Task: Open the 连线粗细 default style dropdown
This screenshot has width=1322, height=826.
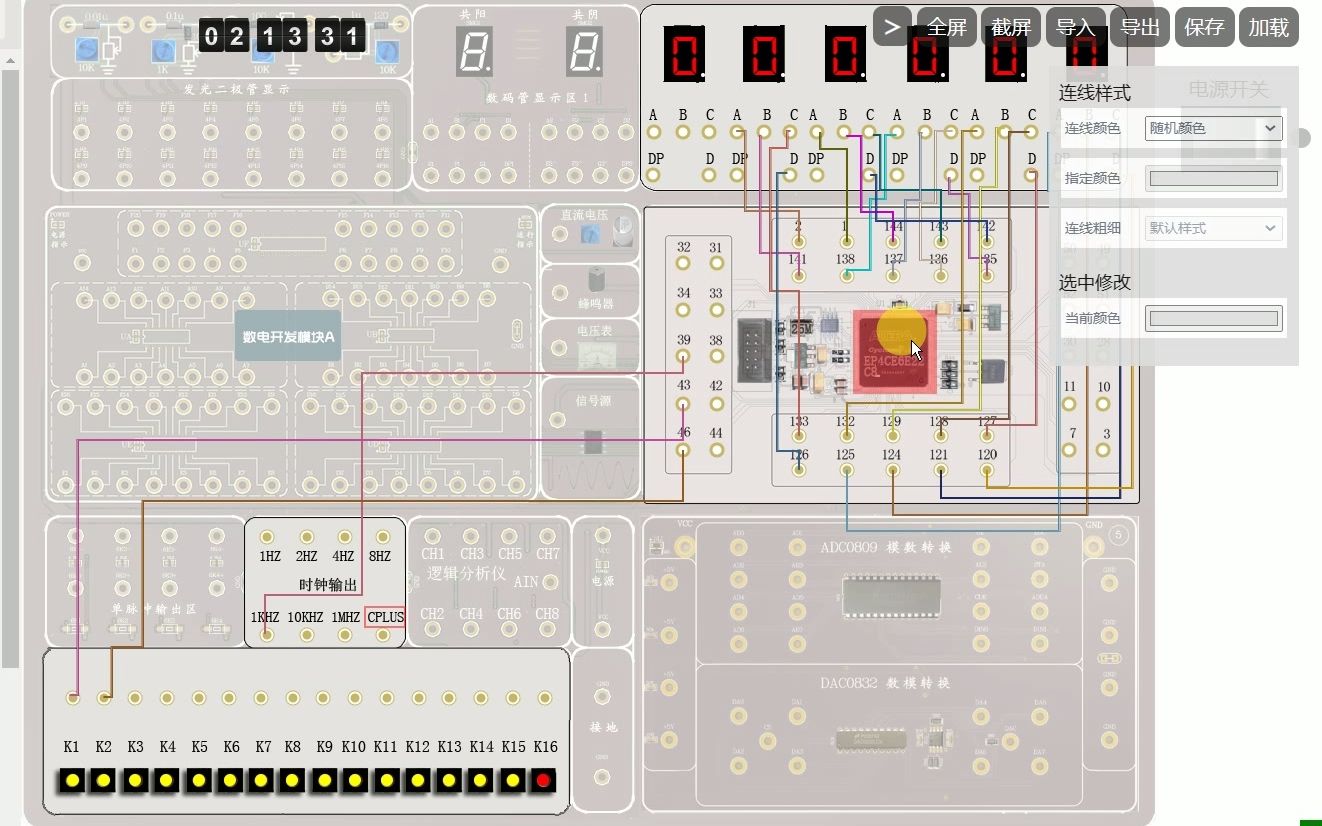Action: click(x=1213, y=228)
